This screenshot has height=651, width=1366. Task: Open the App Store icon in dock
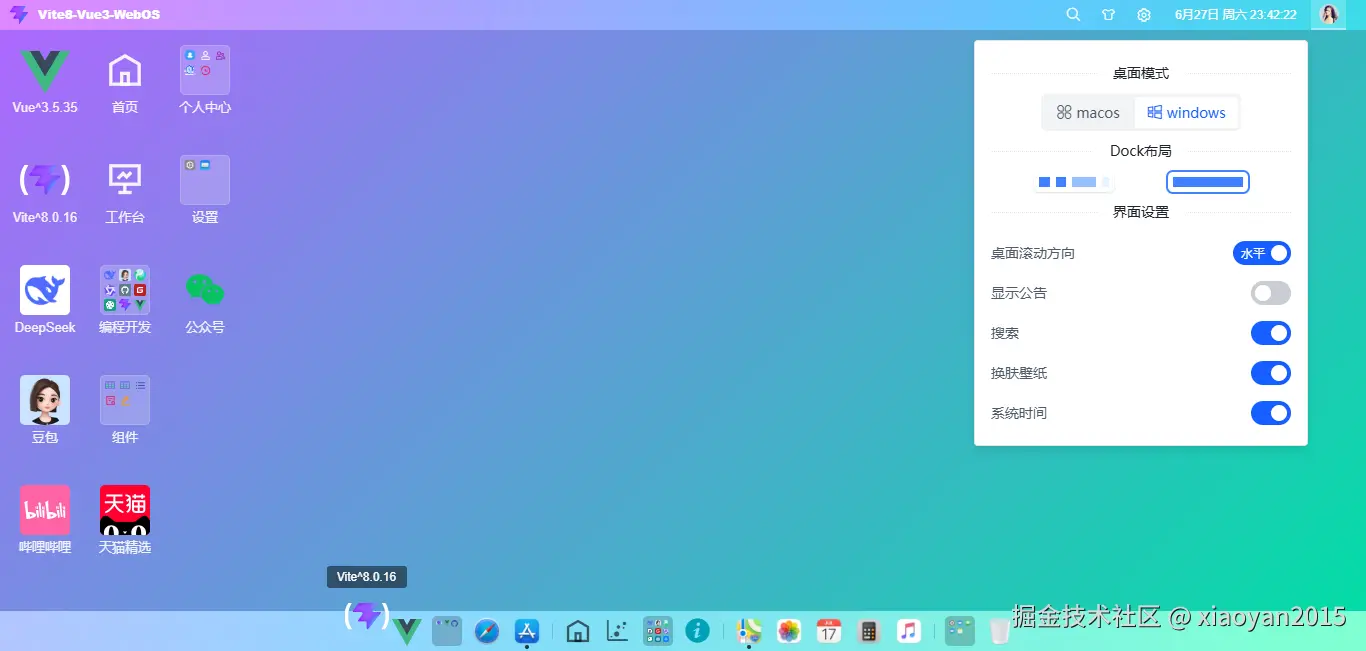tap(527, 631)
